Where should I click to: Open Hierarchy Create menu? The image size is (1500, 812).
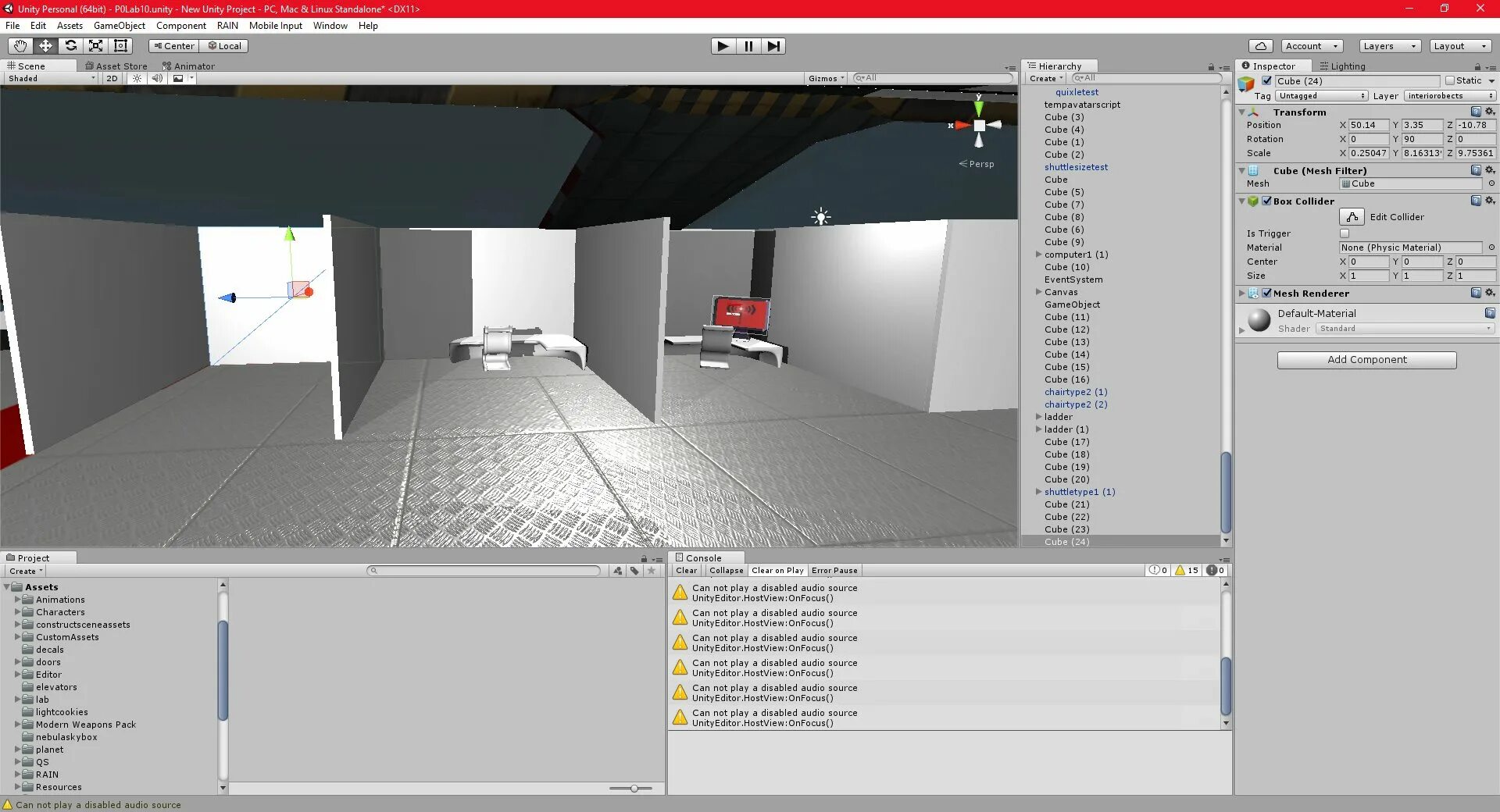1047,78
